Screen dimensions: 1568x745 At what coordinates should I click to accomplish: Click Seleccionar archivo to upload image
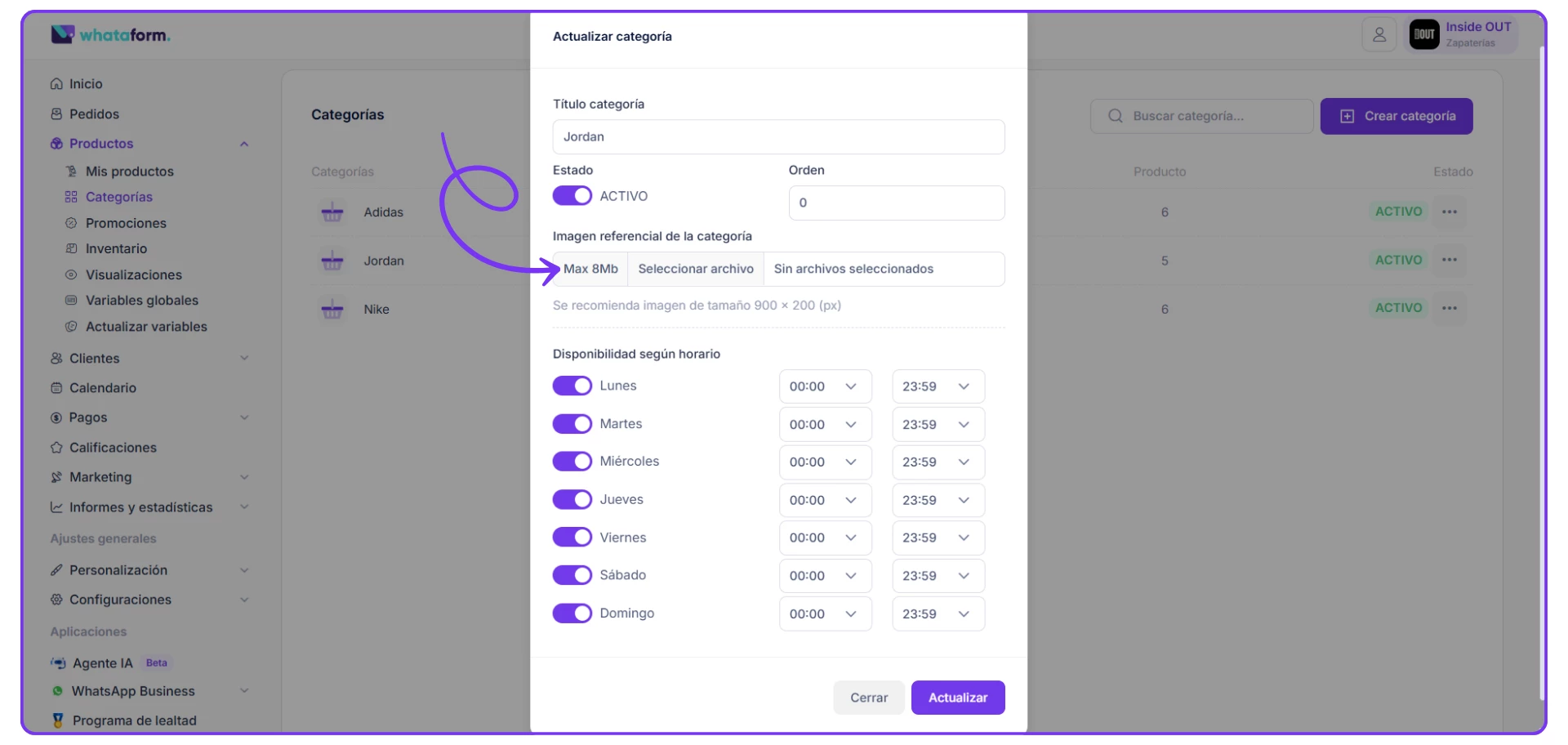pos(695,269)
